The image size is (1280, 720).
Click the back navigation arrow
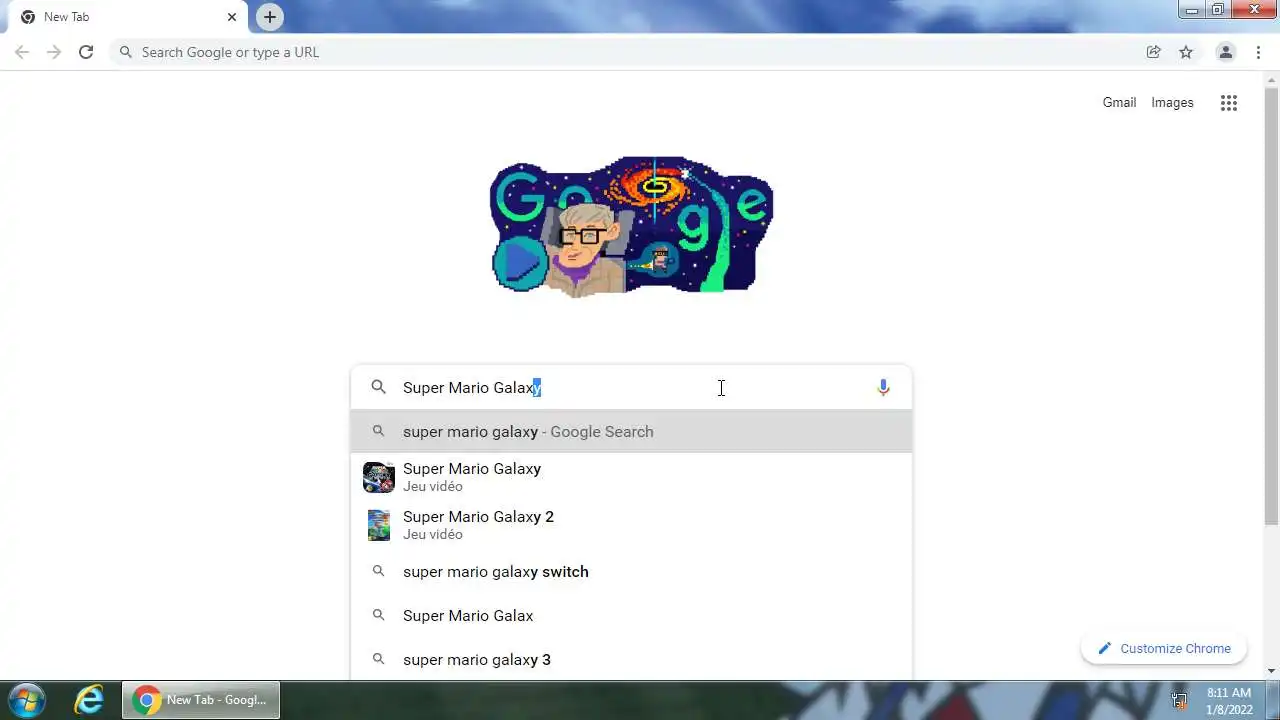(22, 52)
